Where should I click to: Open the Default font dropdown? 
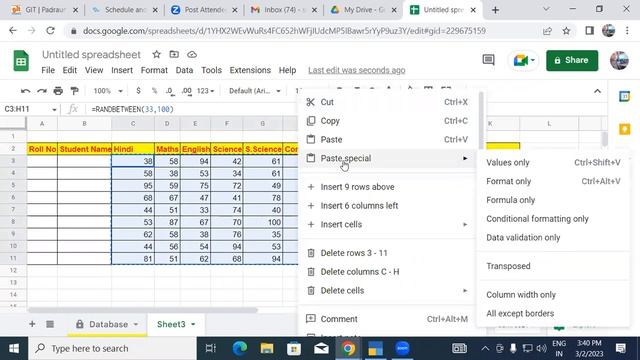tap(255, 91)
